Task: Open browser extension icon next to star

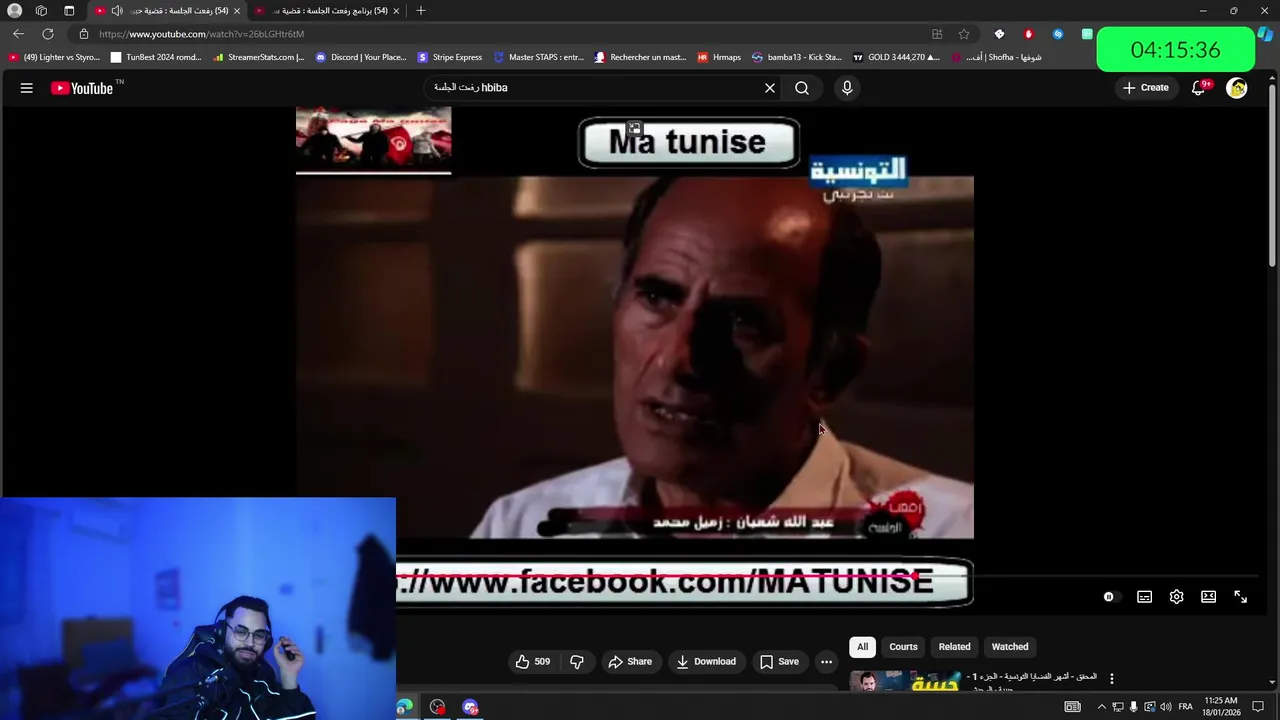Action: click(x=999, y=34)
